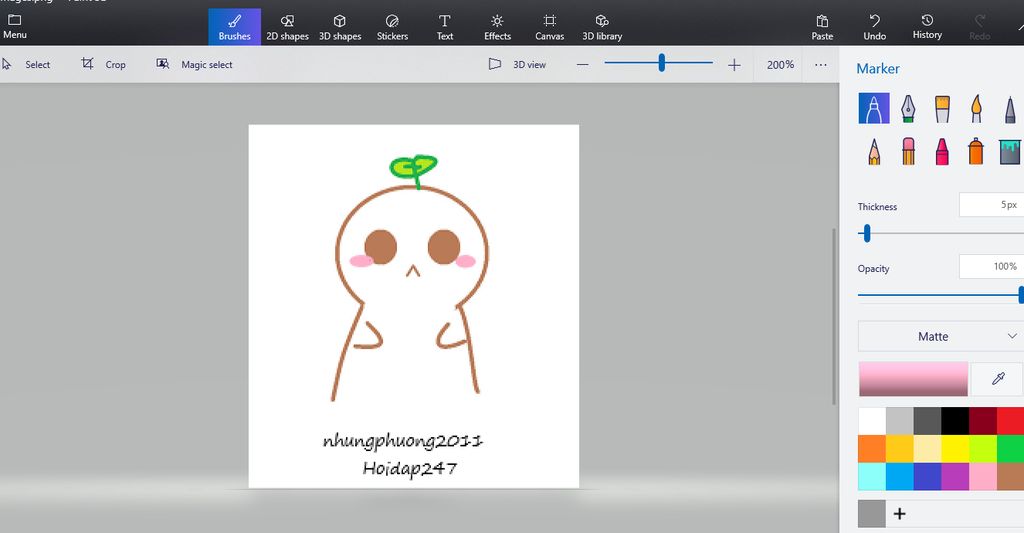The height and width of the screenshot is (533, 1024).
Task: Choose the black color swatch
Action: (955, 421)
